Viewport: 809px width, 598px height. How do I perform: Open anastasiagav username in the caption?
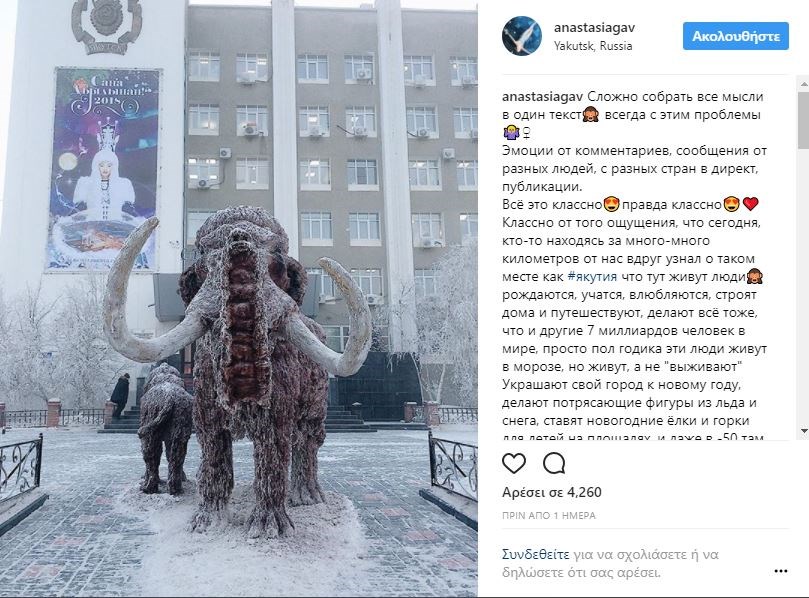click(542, 96)
